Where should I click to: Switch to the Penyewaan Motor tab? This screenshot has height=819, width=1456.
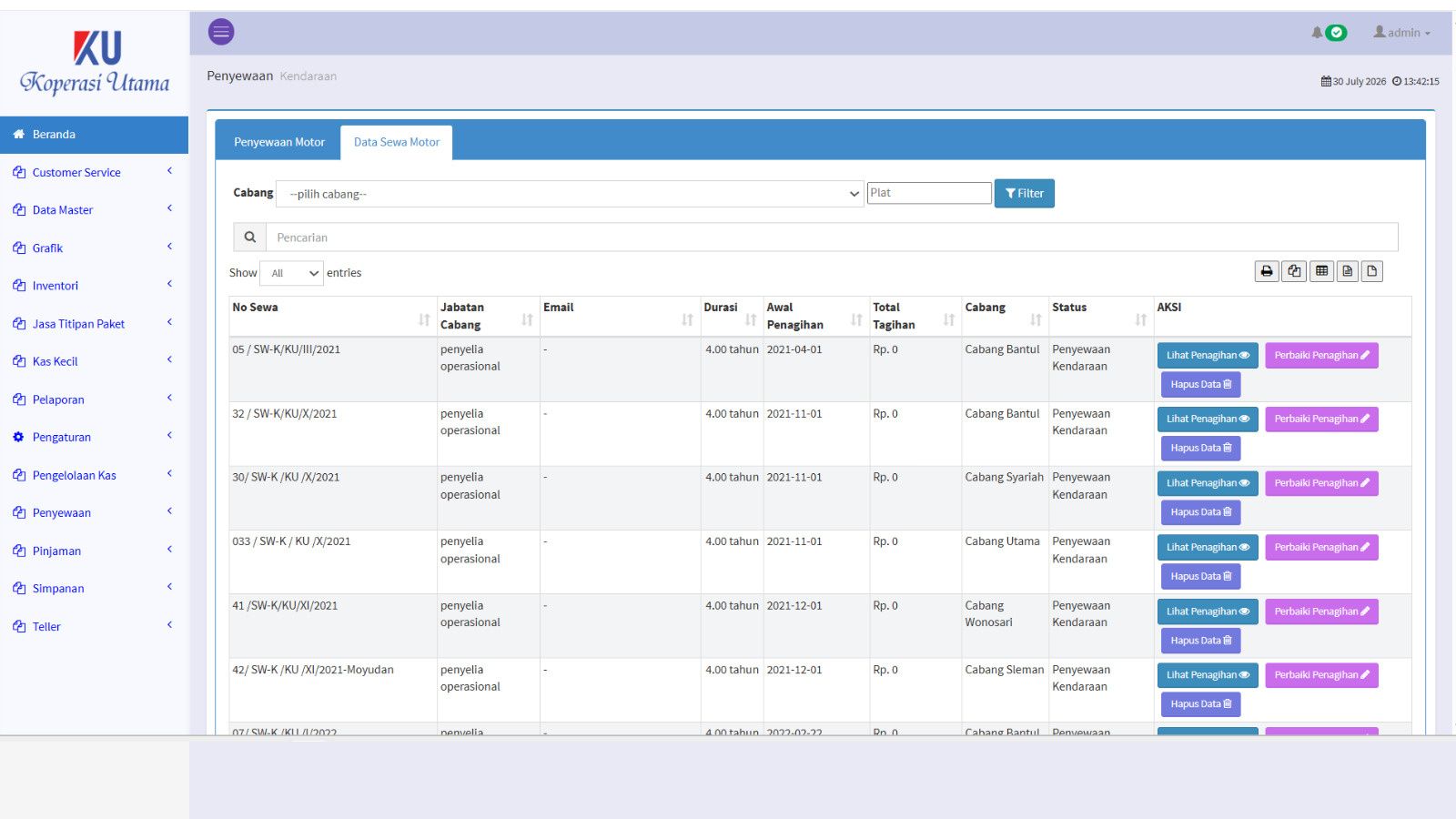[279, 142]
